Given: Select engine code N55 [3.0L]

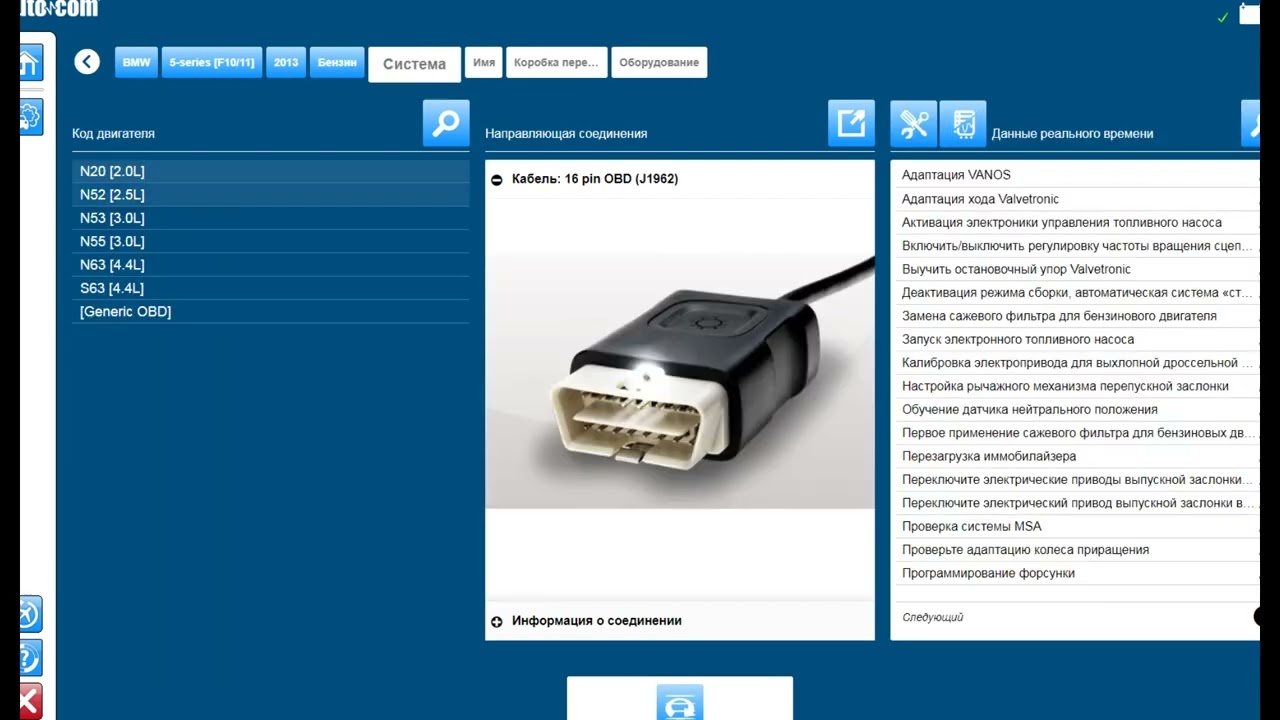Looking at the screenshot, I should (270, 241).
